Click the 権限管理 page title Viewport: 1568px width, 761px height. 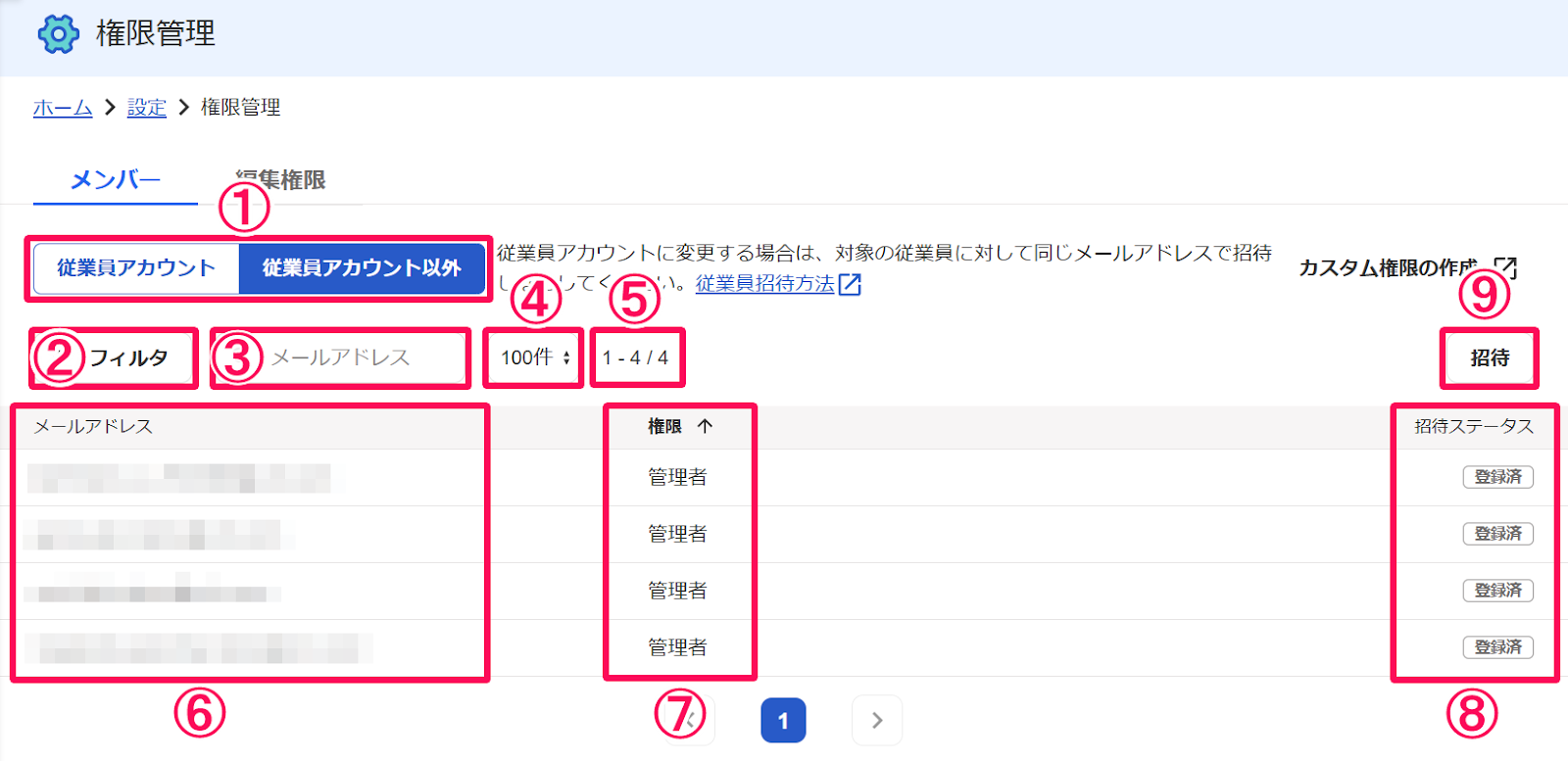pyautogui.click(x=156, y=34)
